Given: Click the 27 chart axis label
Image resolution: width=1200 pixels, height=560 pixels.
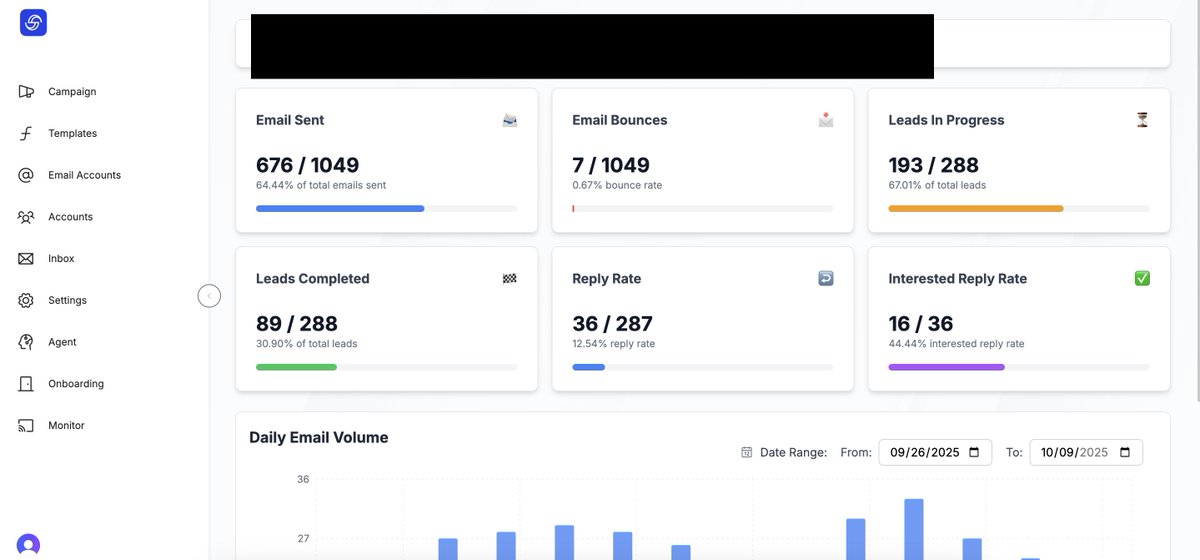Looking at the screenshot, I should pyautogui.click(x=303, y=539).
